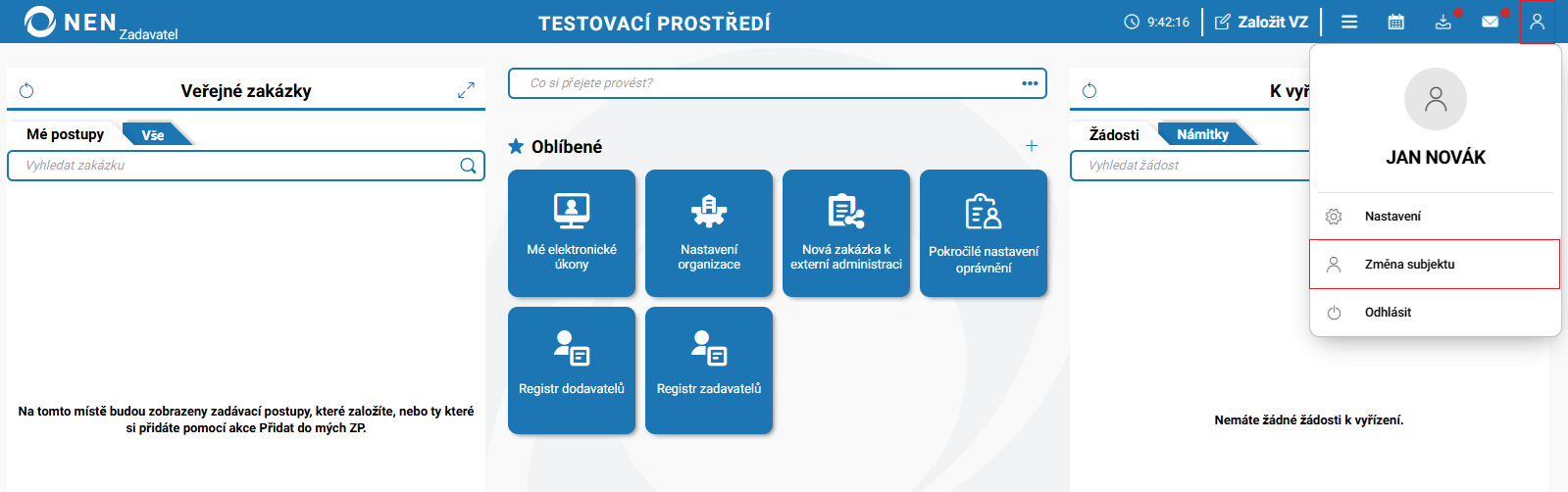
Task: Open Registr zadavatelů tile
Action: point(709,370)
